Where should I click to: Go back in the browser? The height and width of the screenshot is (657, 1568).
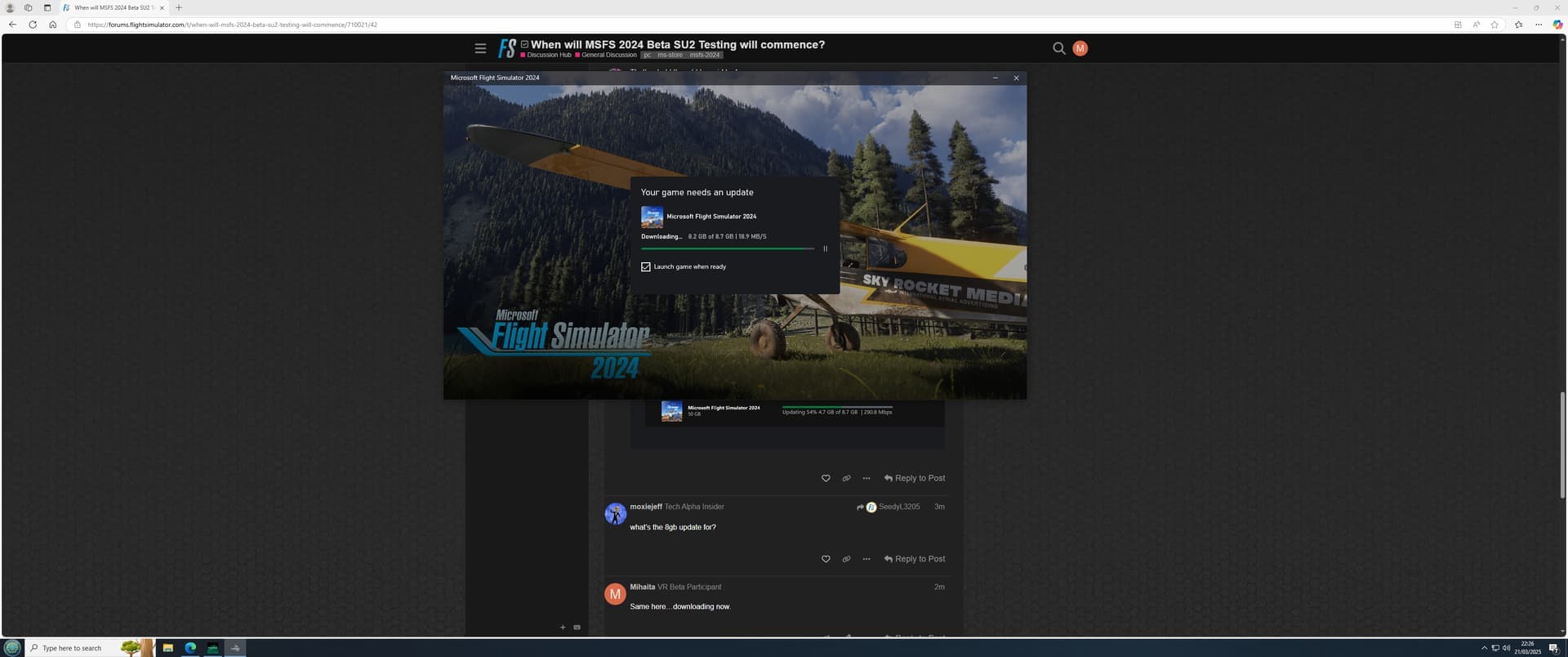coord(12,25)
